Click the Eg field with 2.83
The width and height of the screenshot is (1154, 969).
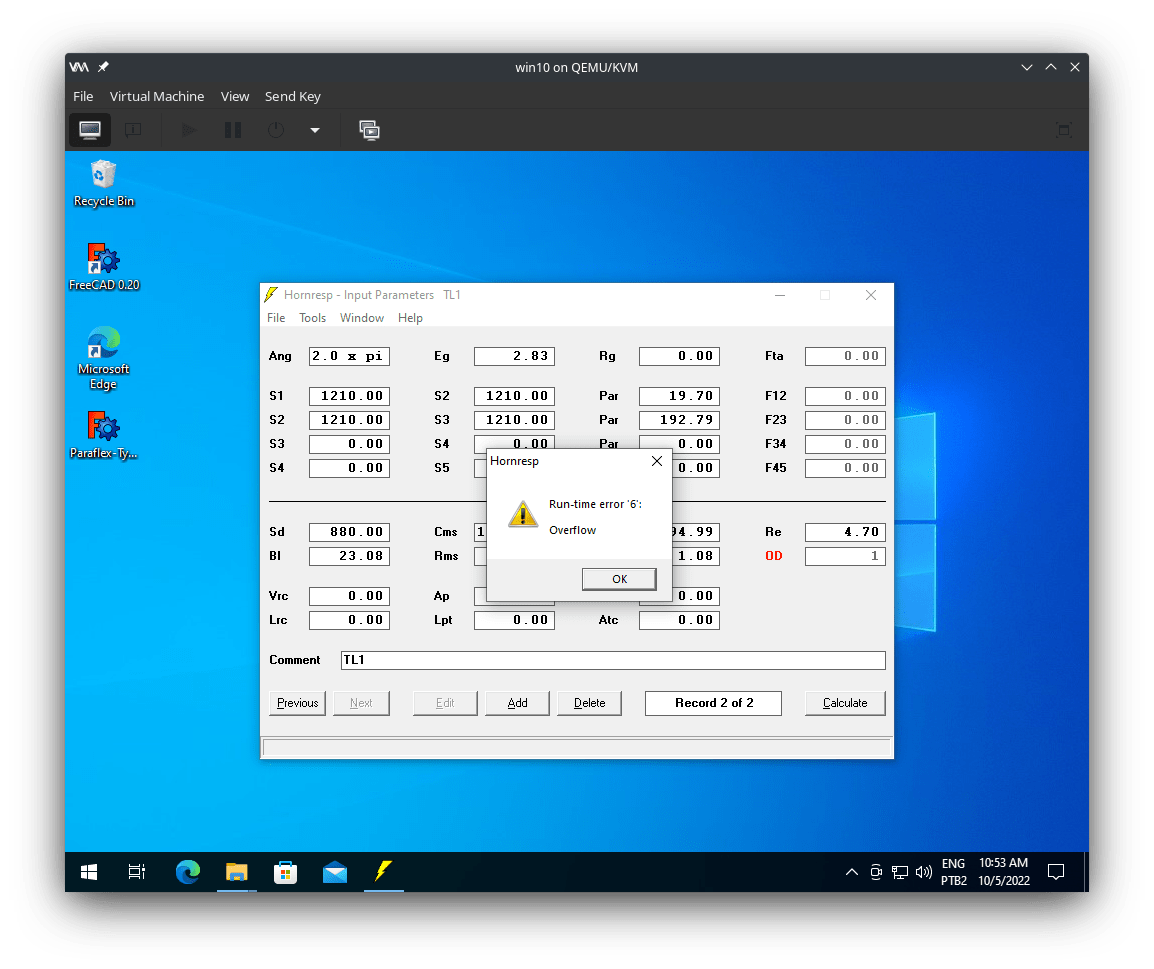pyautogui.click(x=514, y=356)
